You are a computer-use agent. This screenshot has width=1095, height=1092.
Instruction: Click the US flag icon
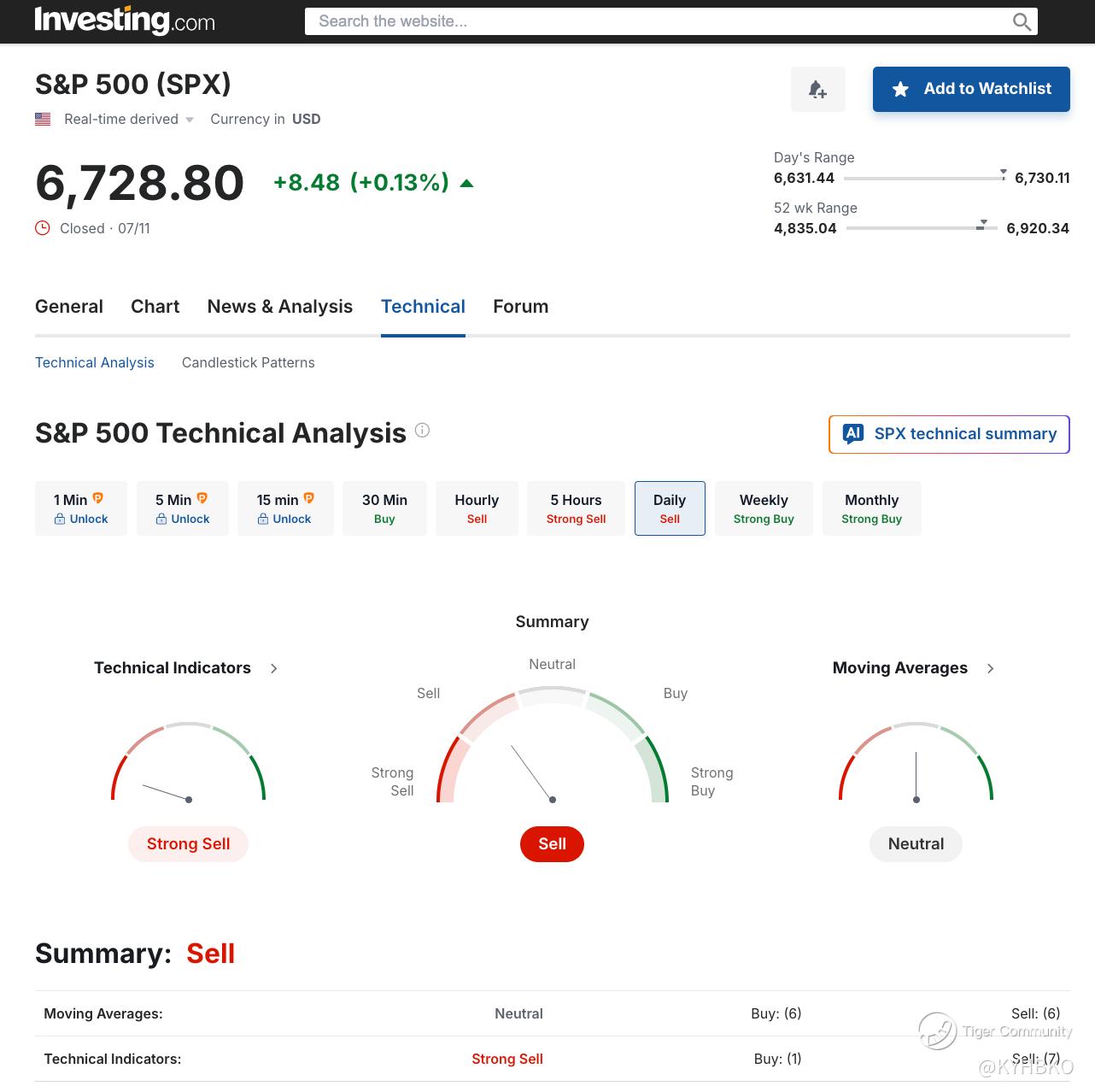pyautogui.click(x=43, y=119)
